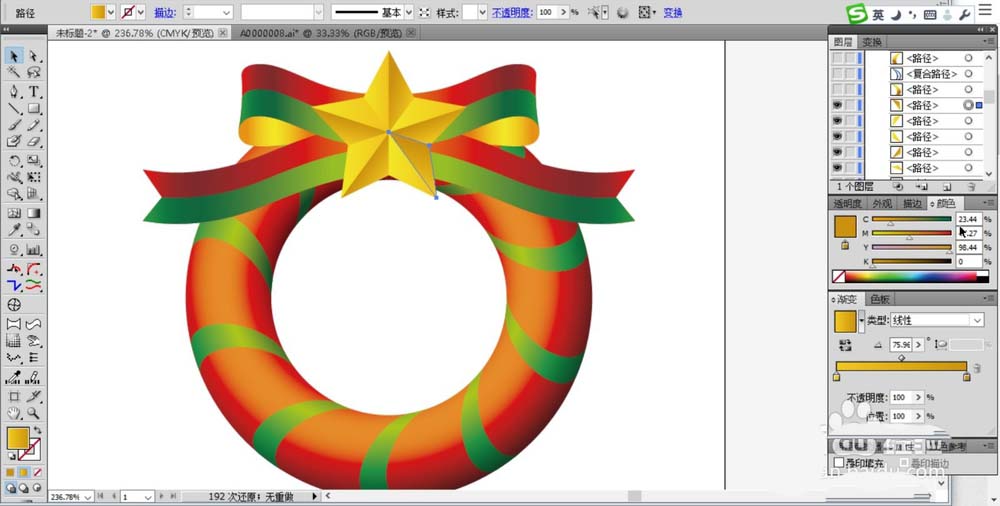Switch to Gradient fill mode button

click(24, 473)
